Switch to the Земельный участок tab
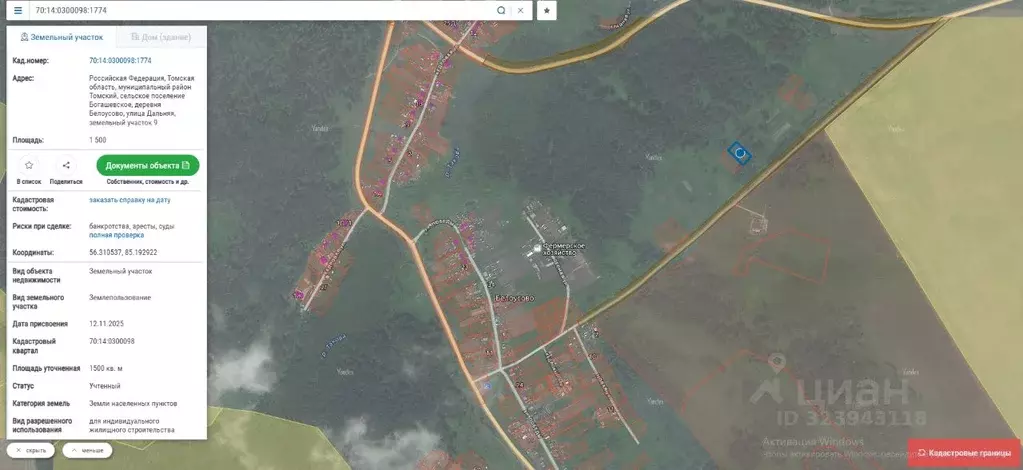Viewport: 1023px width, 470px height. click(62, 37)
